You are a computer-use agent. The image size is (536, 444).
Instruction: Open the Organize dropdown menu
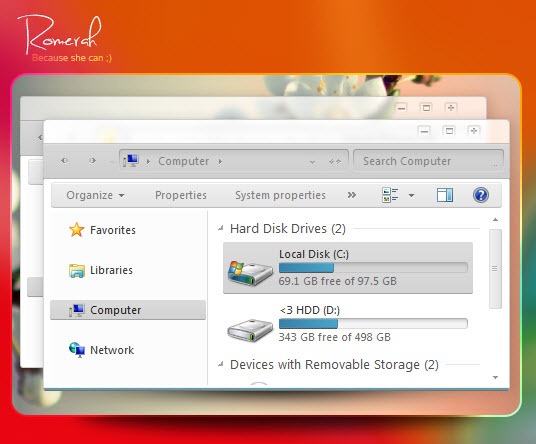coord(95,195)
